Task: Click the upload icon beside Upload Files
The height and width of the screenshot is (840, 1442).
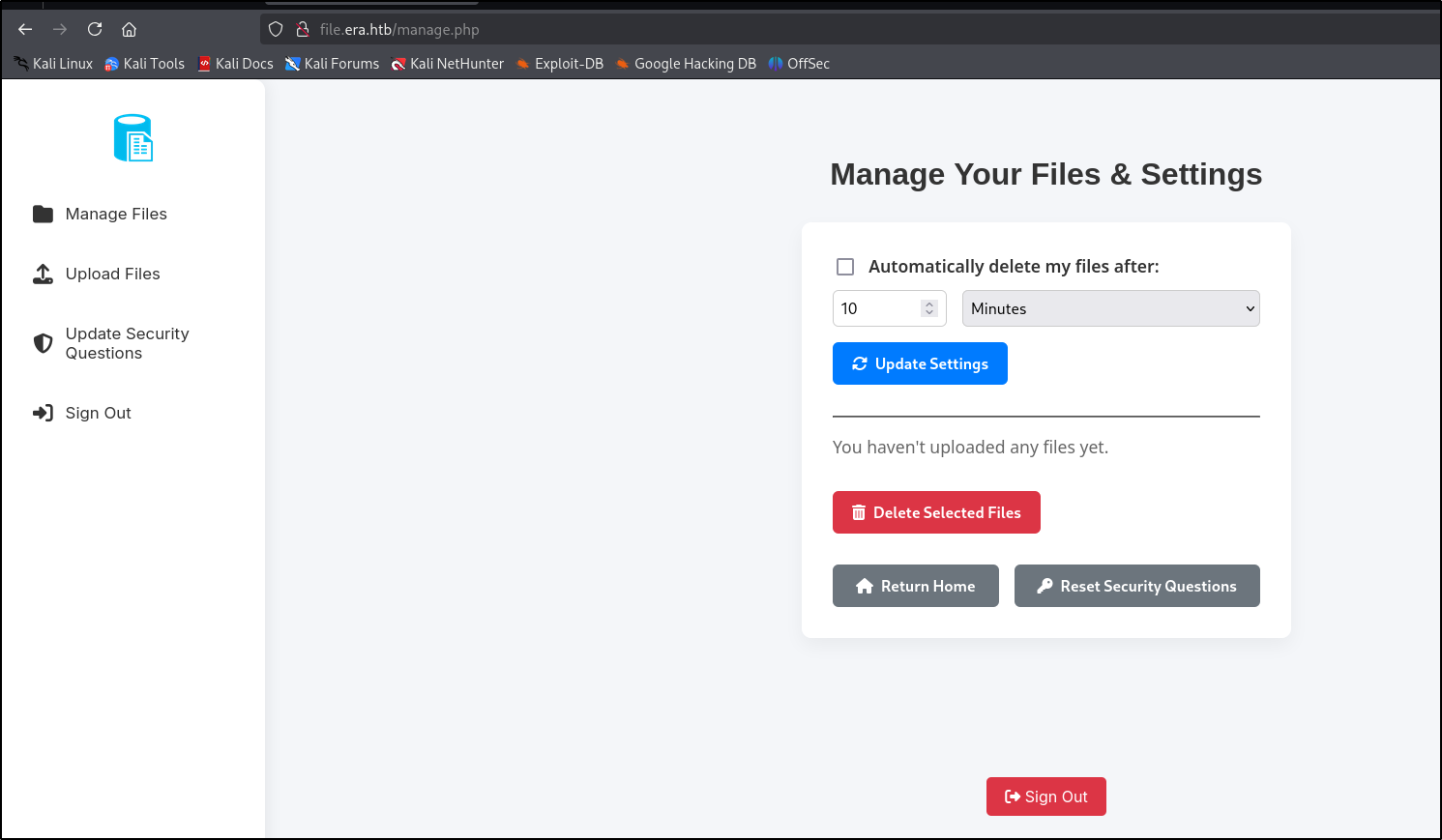Action: 43,275
